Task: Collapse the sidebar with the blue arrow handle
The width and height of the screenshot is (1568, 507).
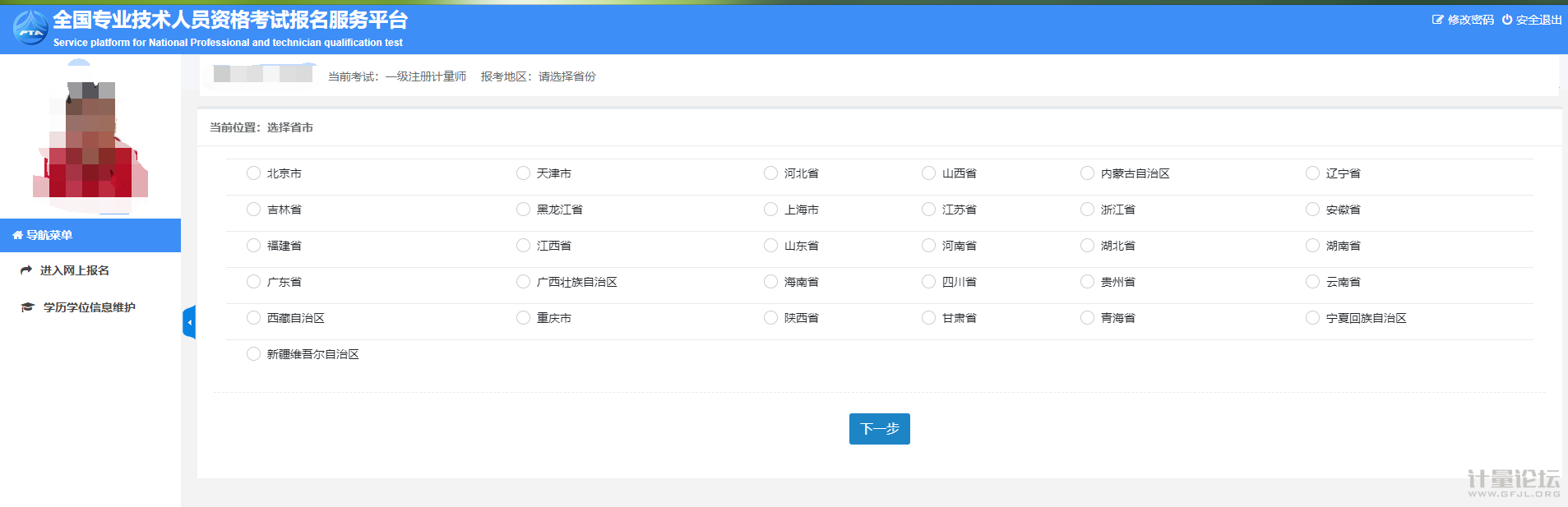Action: (189, 322)
